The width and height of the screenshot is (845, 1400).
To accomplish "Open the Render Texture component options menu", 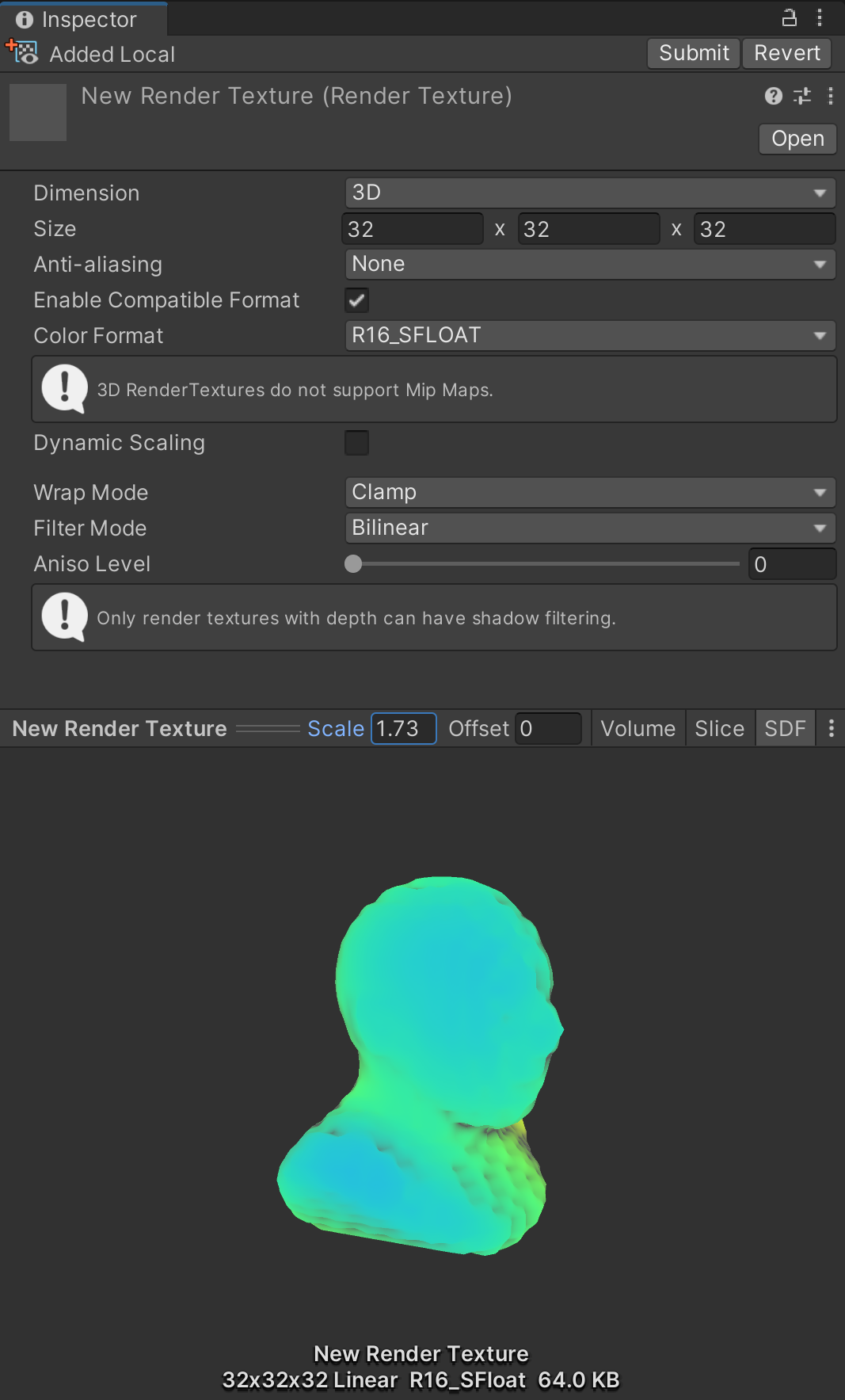I will [830, 96].
